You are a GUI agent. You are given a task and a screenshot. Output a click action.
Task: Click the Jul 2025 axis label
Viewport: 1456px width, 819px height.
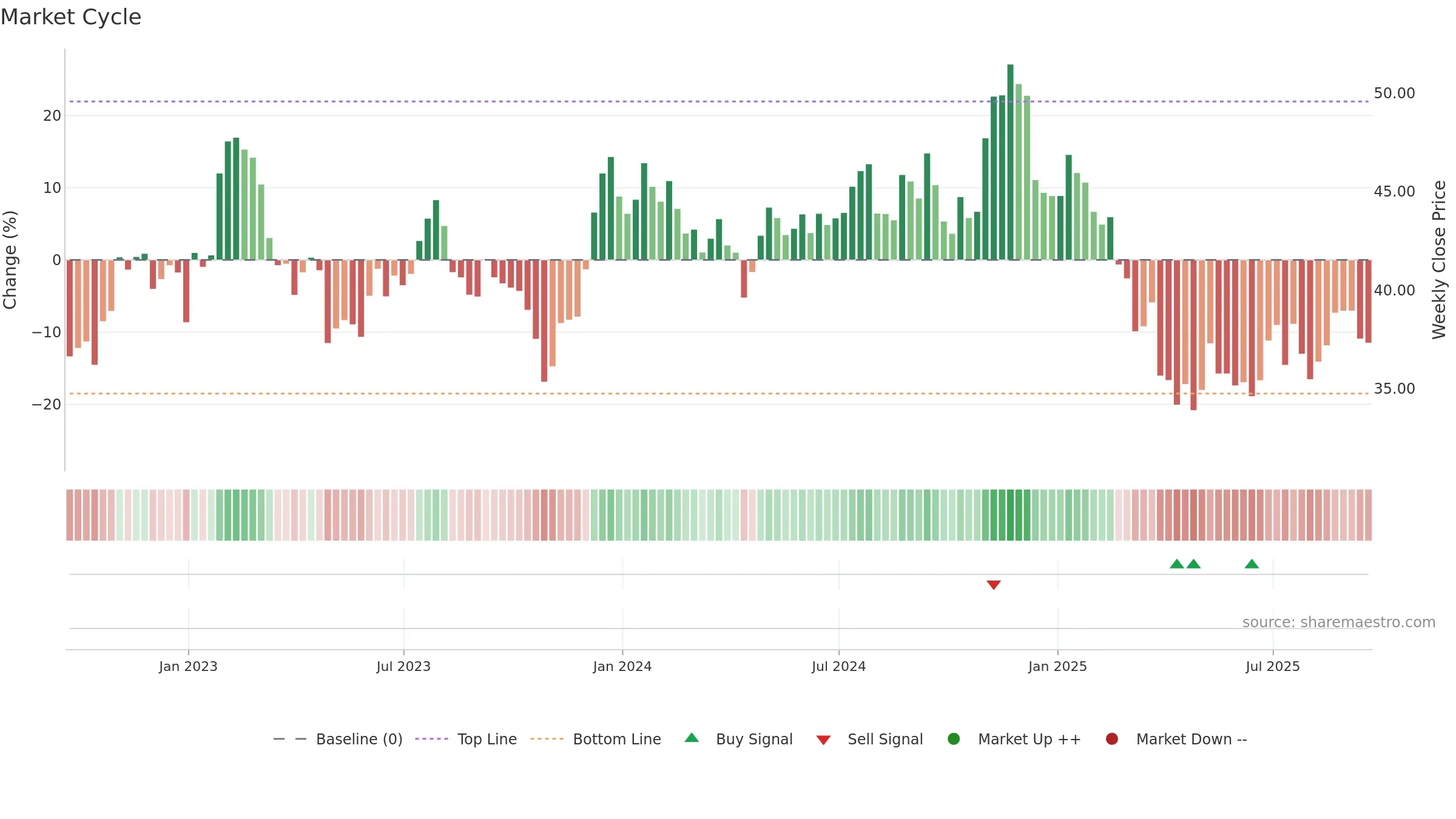pyautogui.click(x=1273, y=667)
